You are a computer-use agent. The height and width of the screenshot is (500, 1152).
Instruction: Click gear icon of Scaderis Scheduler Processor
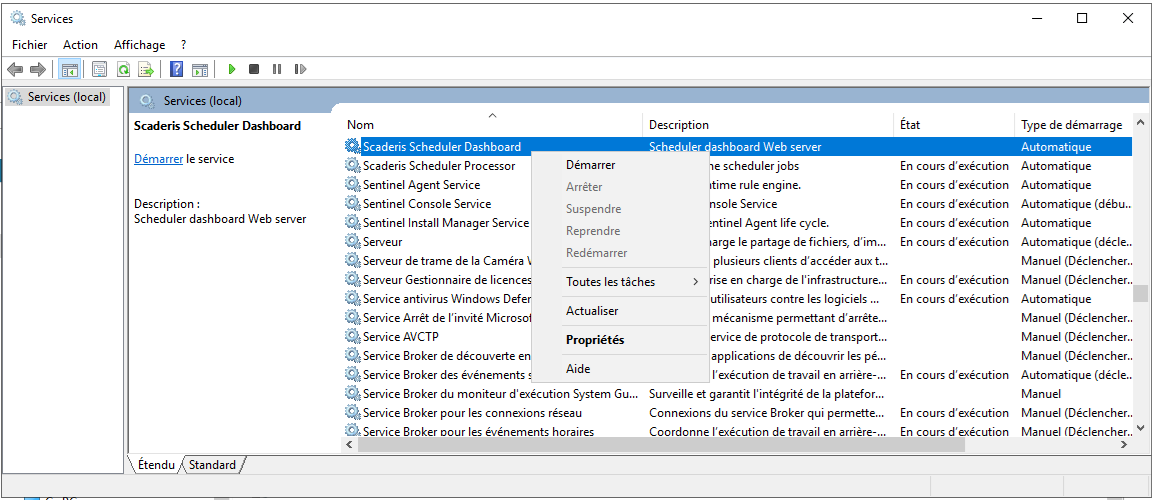coord(353,165)
